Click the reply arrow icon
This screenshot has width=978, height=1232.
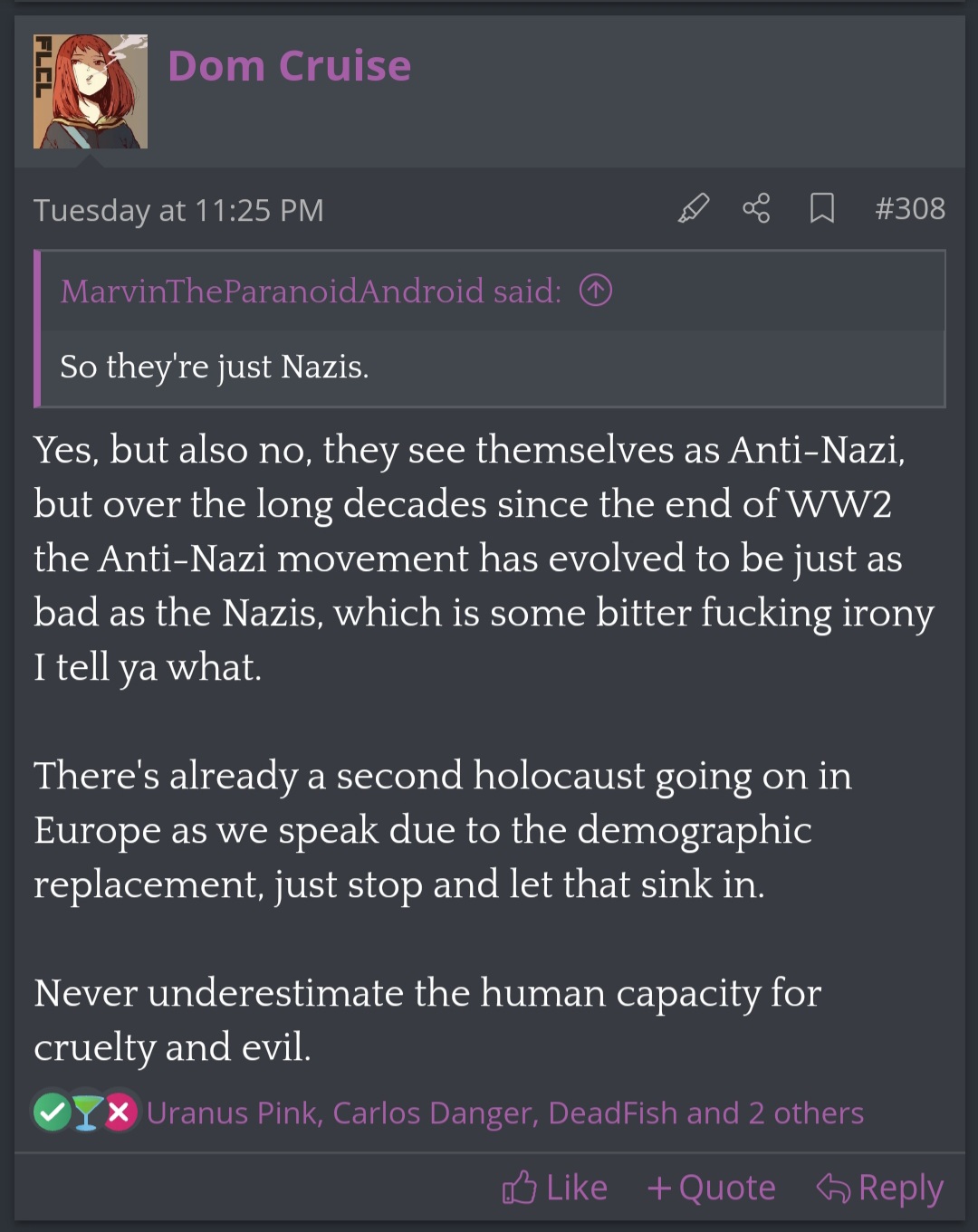[x=833, y=1188]
